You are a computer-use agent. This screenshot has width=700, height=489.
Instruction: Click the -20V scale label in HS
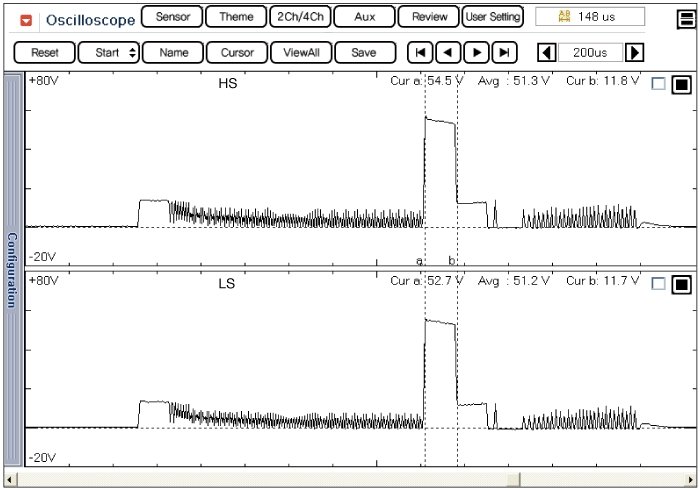(x=42, y=257)
